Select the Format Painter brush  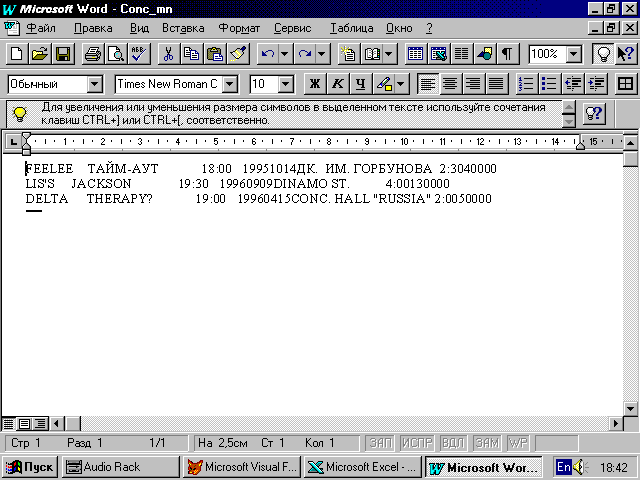pyautogui.click(x=238, y=54)
